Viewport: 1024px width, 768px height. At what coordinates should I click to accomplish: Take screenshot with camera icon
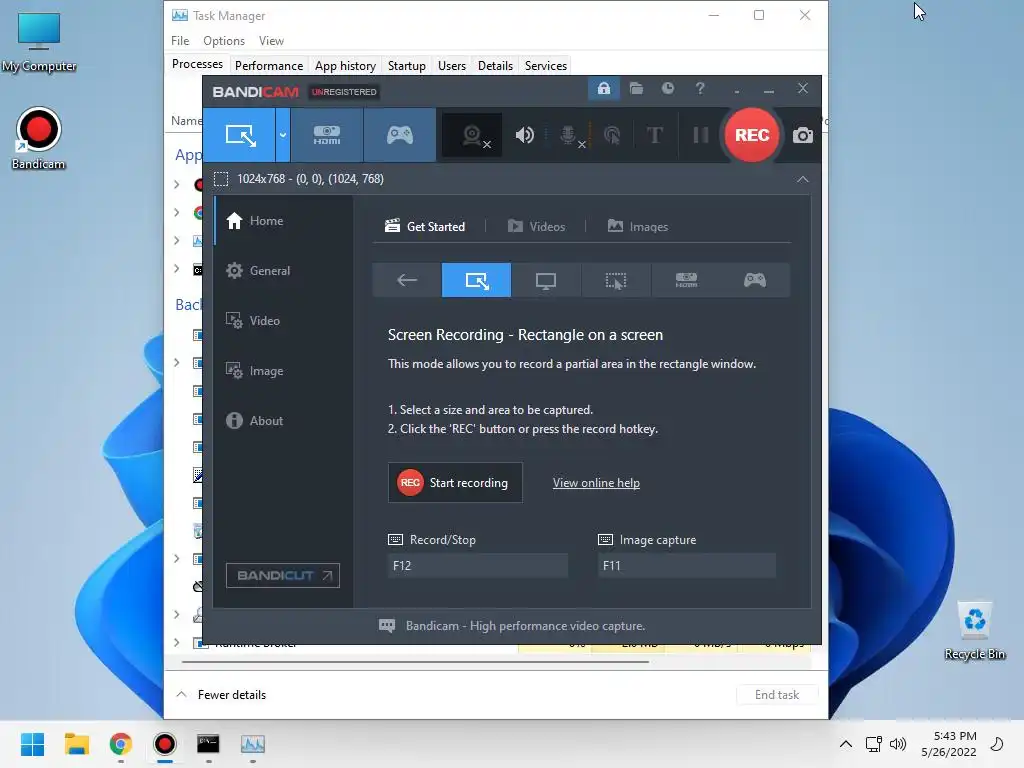(x=803, y=135)
